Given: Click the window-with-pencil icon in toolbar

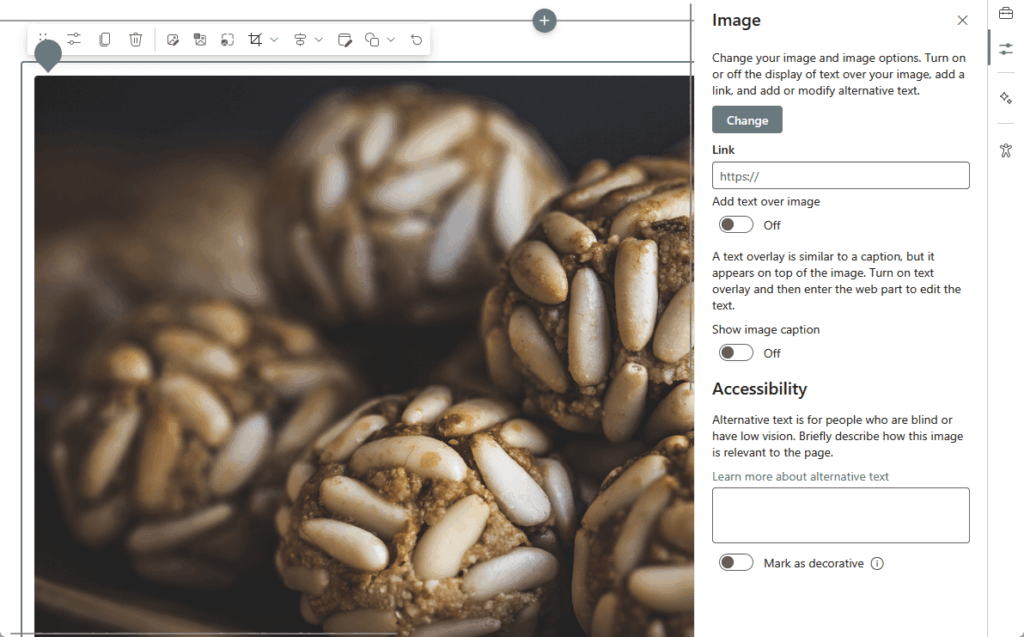Looking at the screenshot, I should click(345, 40).
